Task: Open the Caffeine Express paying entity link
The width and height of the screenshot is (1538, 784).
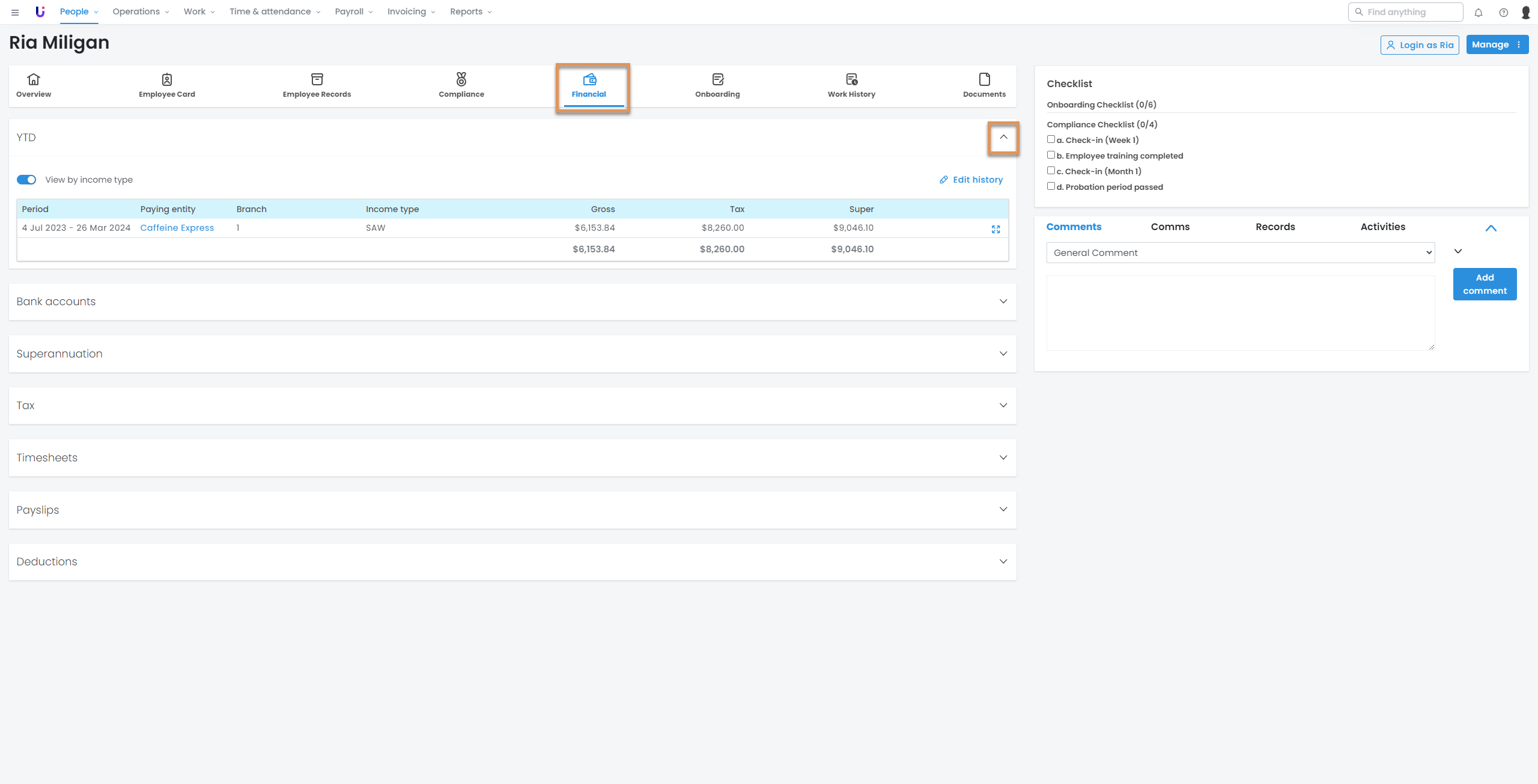Action: pos(177,228)
